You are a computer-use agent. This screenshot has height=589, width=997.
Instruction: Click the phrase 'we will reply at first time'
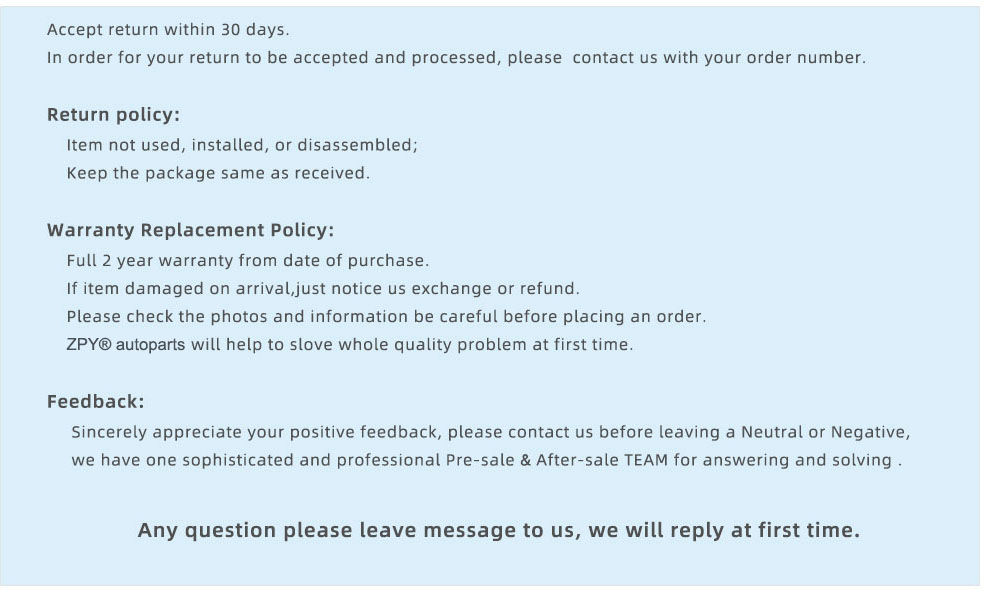pyautogui.click(x=724, y=530)
